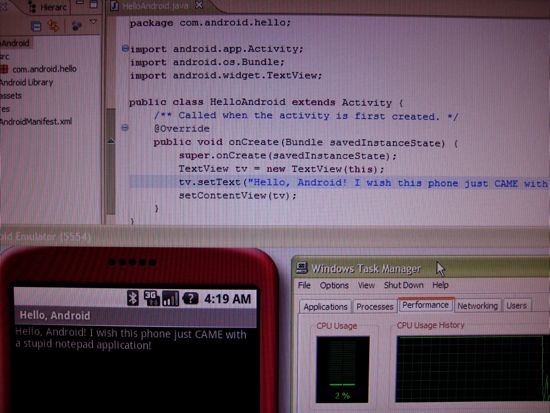This screenshot has width=550, height=413.
Task: Click the battery status icon in emulator
Action: [190, 299]
